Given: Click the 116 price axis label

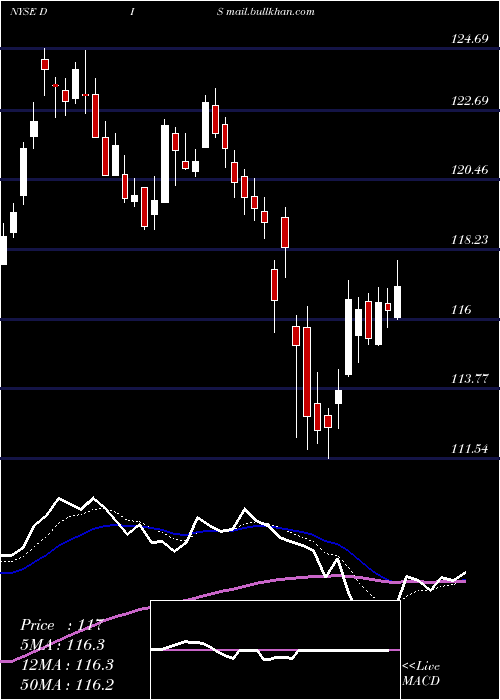Looking at the screenshot, I should tap(461, 310).
